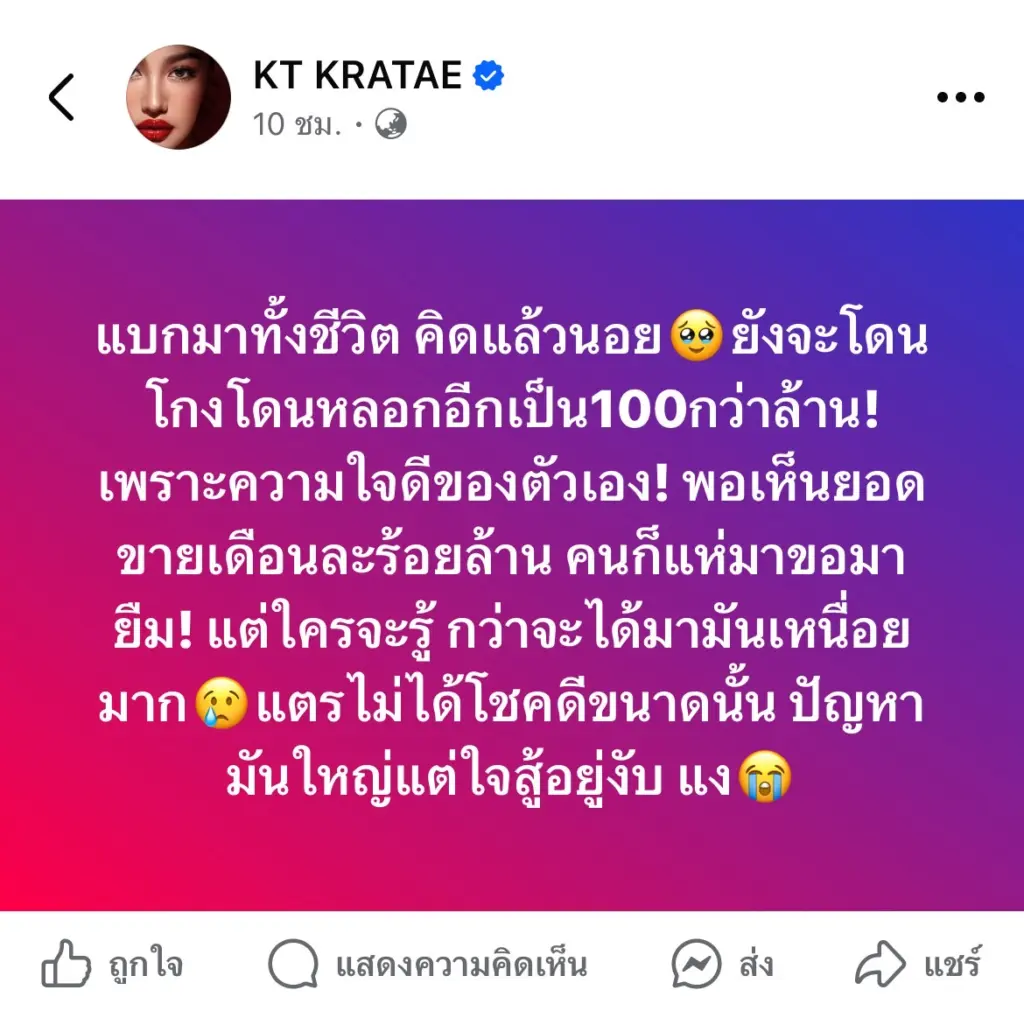
Task: Like the post with thumbs-up icon
Action: tap(66, 964)
